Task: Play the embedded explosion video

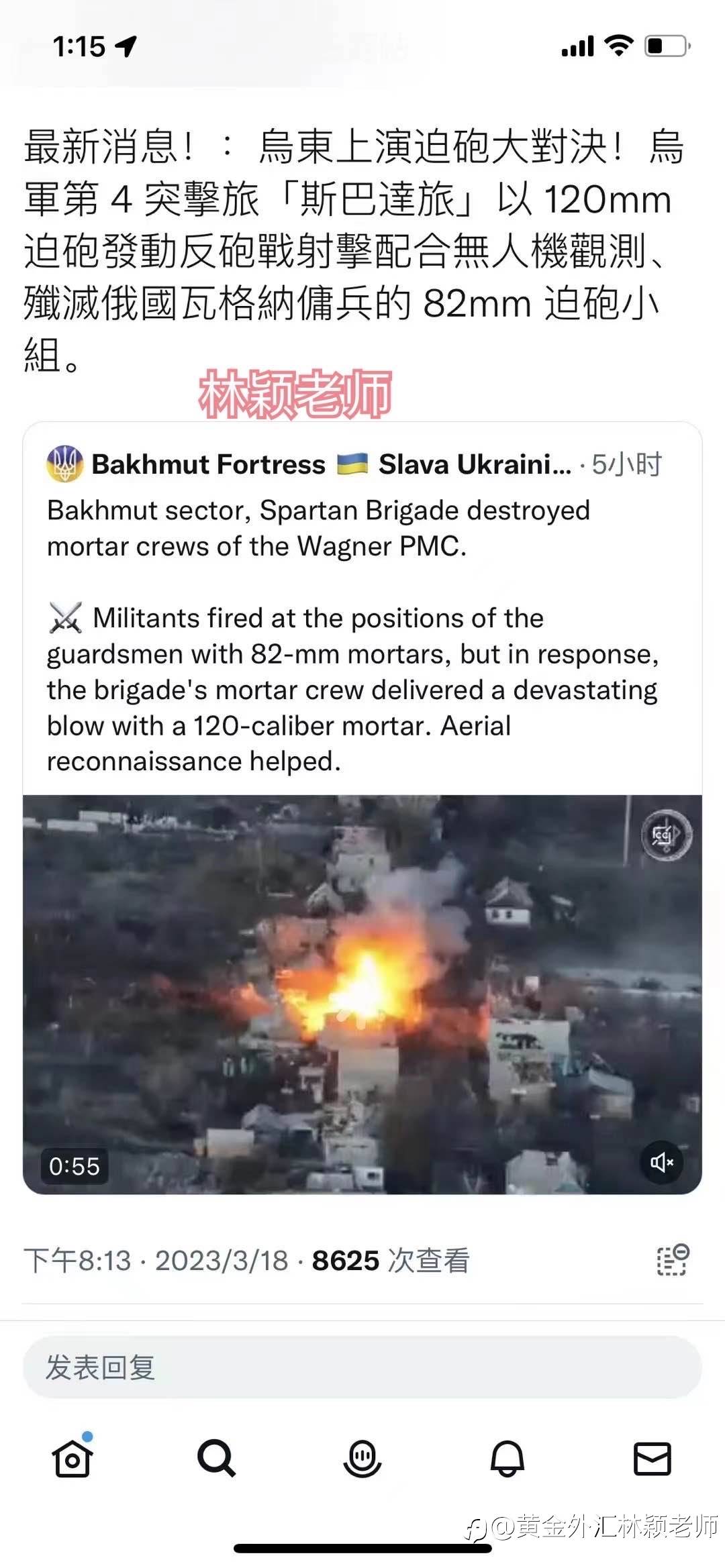Action: coord(362,994)
